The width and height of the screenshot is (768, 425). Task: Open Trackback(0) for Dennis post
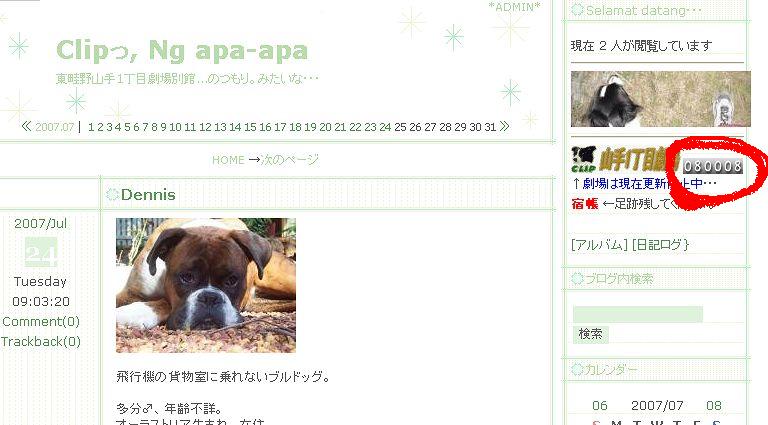pyautogui.click(x=41, y=342)
